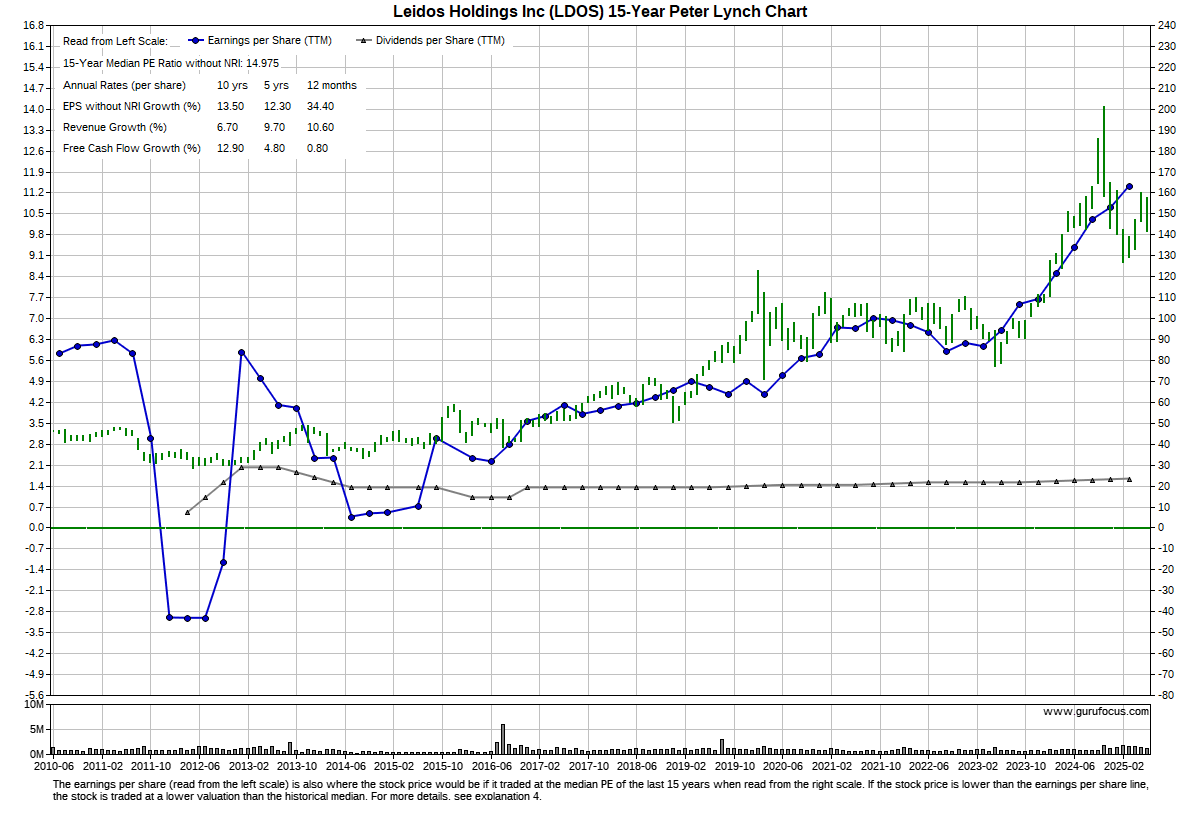Click the 2016-06 date on the x-axis
This screenshot has height=820, width=1200.
492,765
